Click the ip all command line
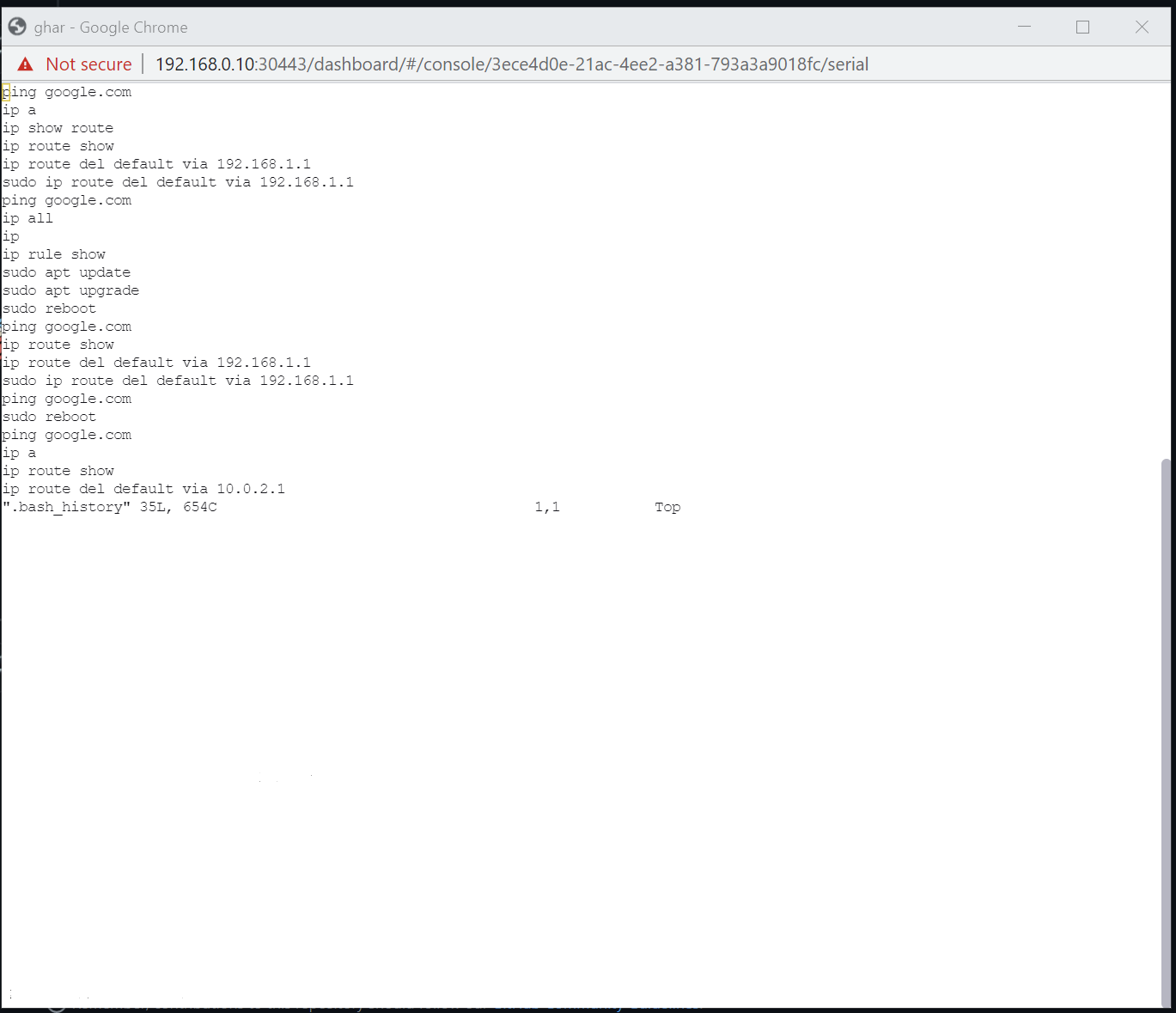The image size is (1176, 1013). pos(28,217)
